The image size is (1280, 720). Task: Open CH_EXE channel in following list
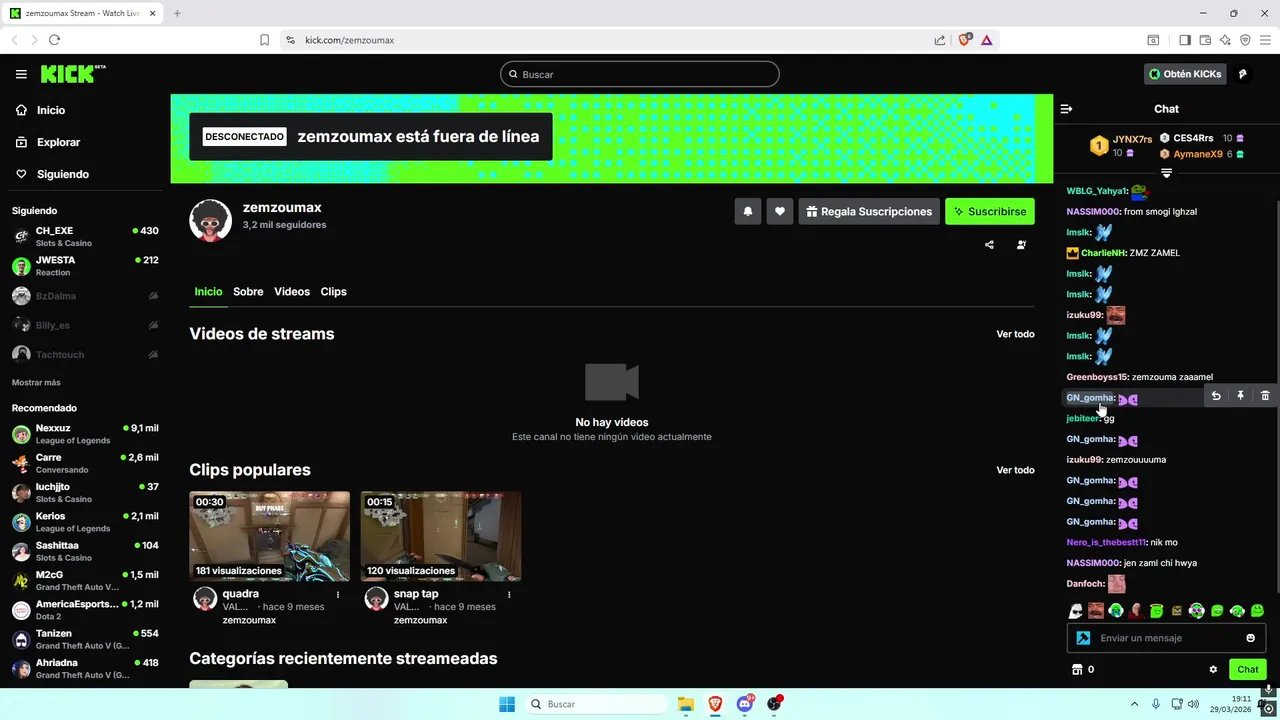click(85, 236)
